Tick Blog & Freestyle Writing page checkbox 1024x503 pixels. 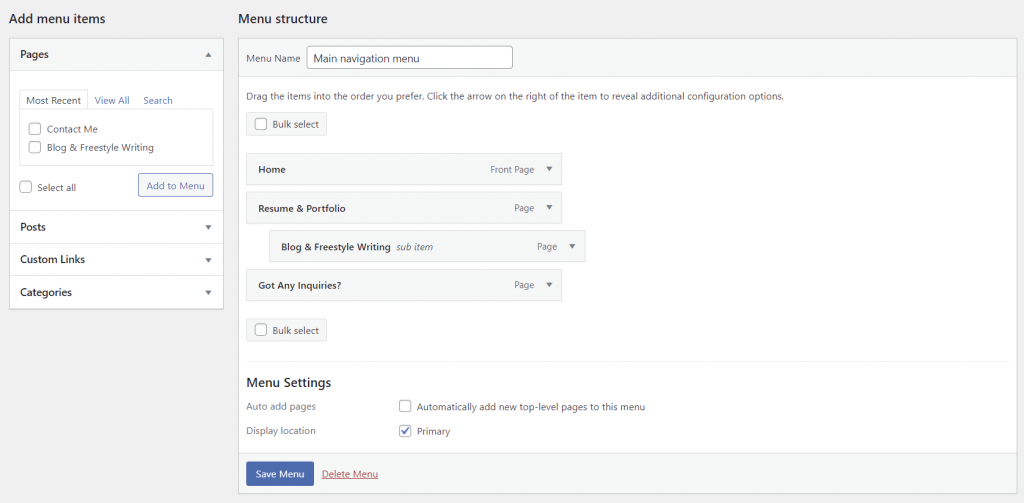pyautogui.click(x=35, y=147)
